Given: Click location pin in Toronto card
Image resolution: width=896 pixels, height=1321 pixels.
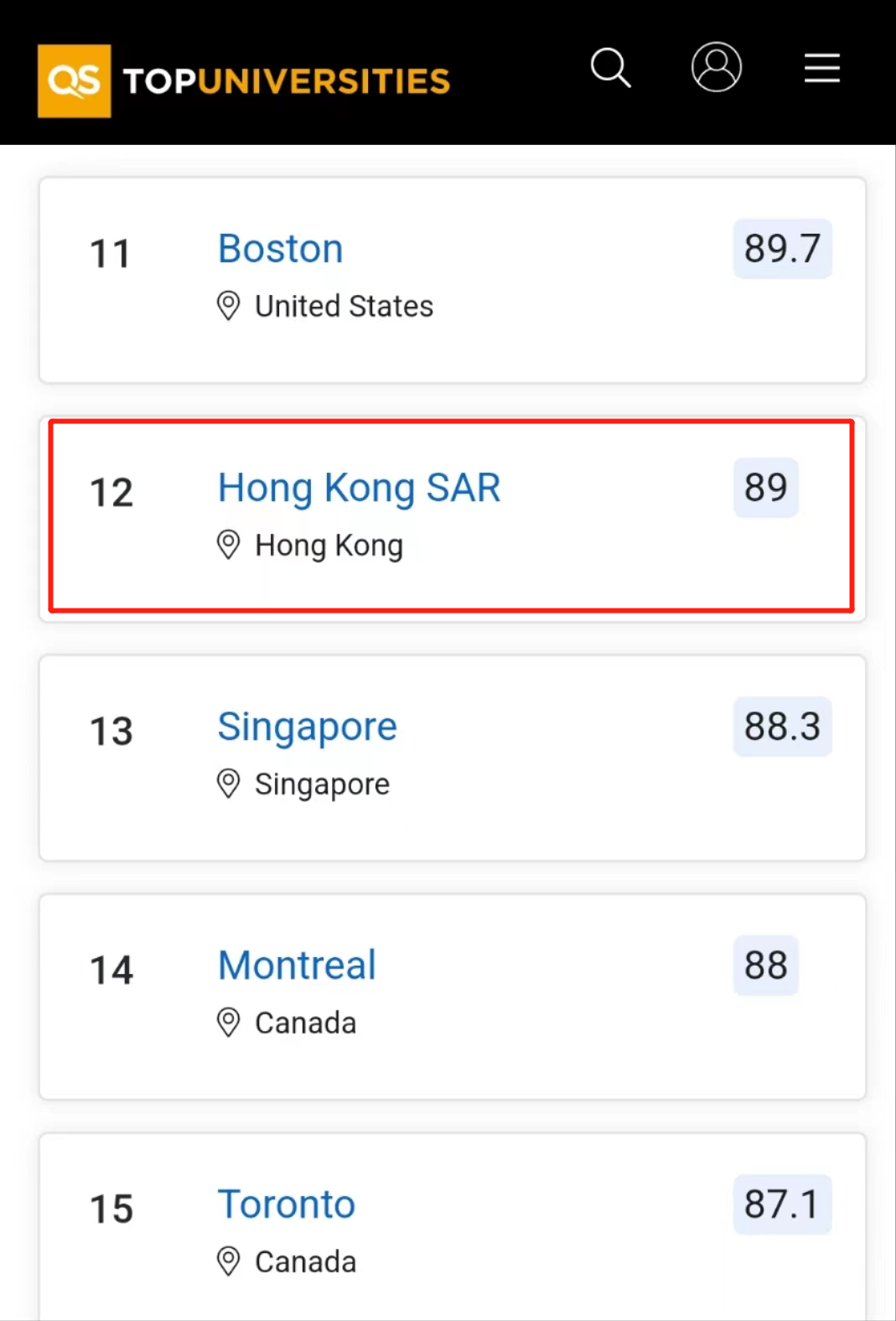Looking at the screenshot, I should [x=229, y=1261].
